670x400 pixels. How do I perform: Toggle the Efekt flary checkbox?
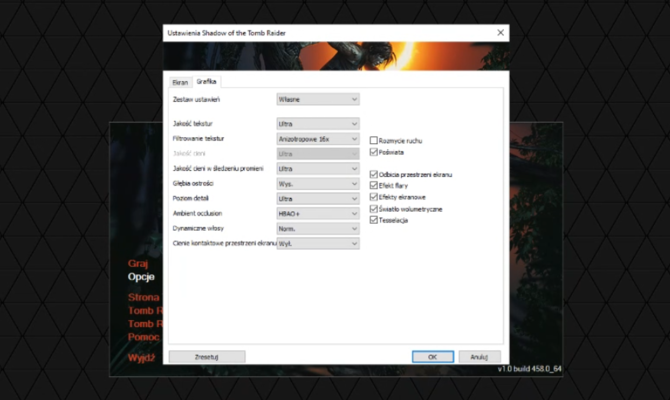[x=373, y=185]
